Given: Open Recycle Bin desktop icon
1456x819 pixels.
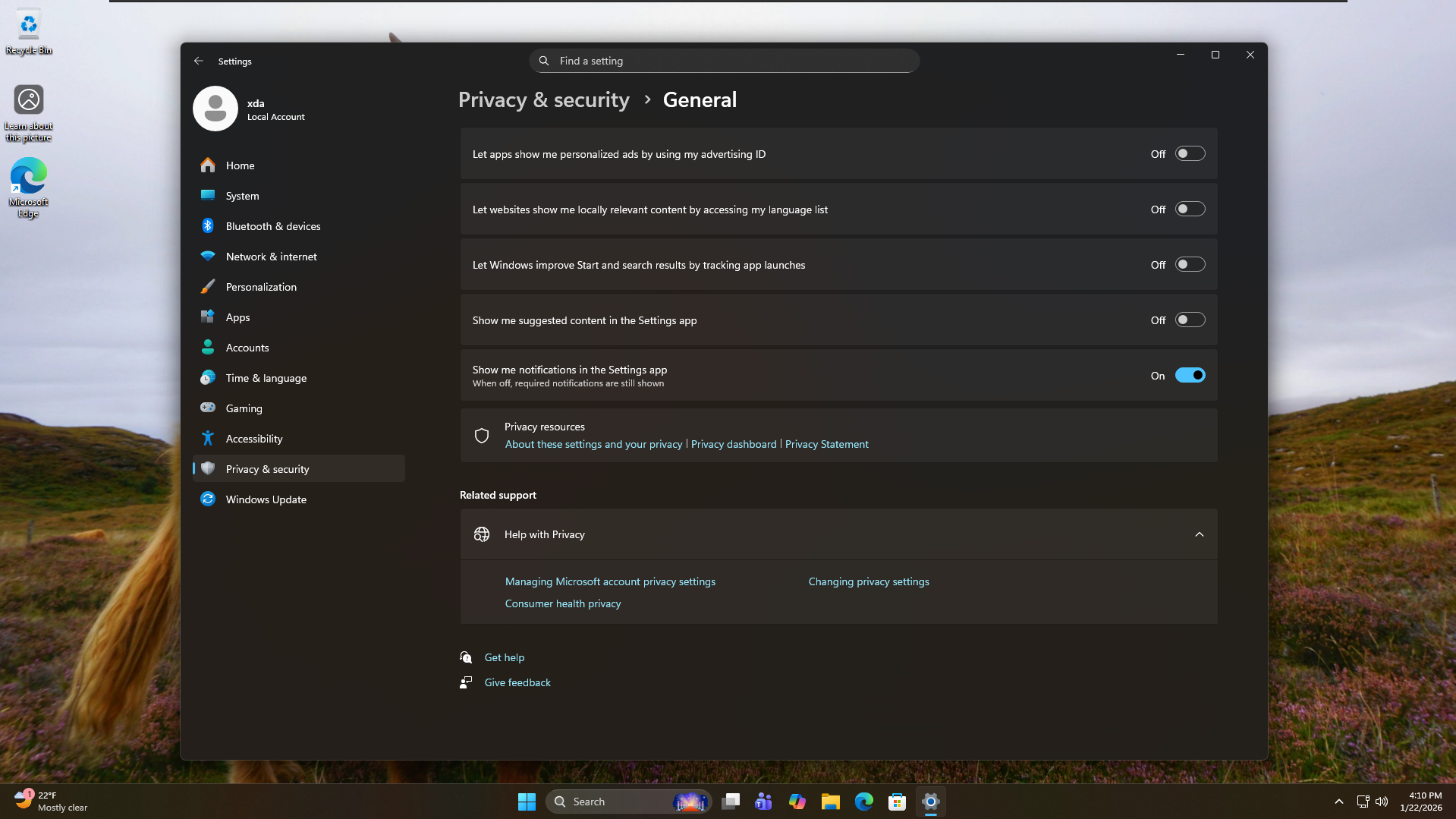Looking at the screenshot, I should coord(29,32).
